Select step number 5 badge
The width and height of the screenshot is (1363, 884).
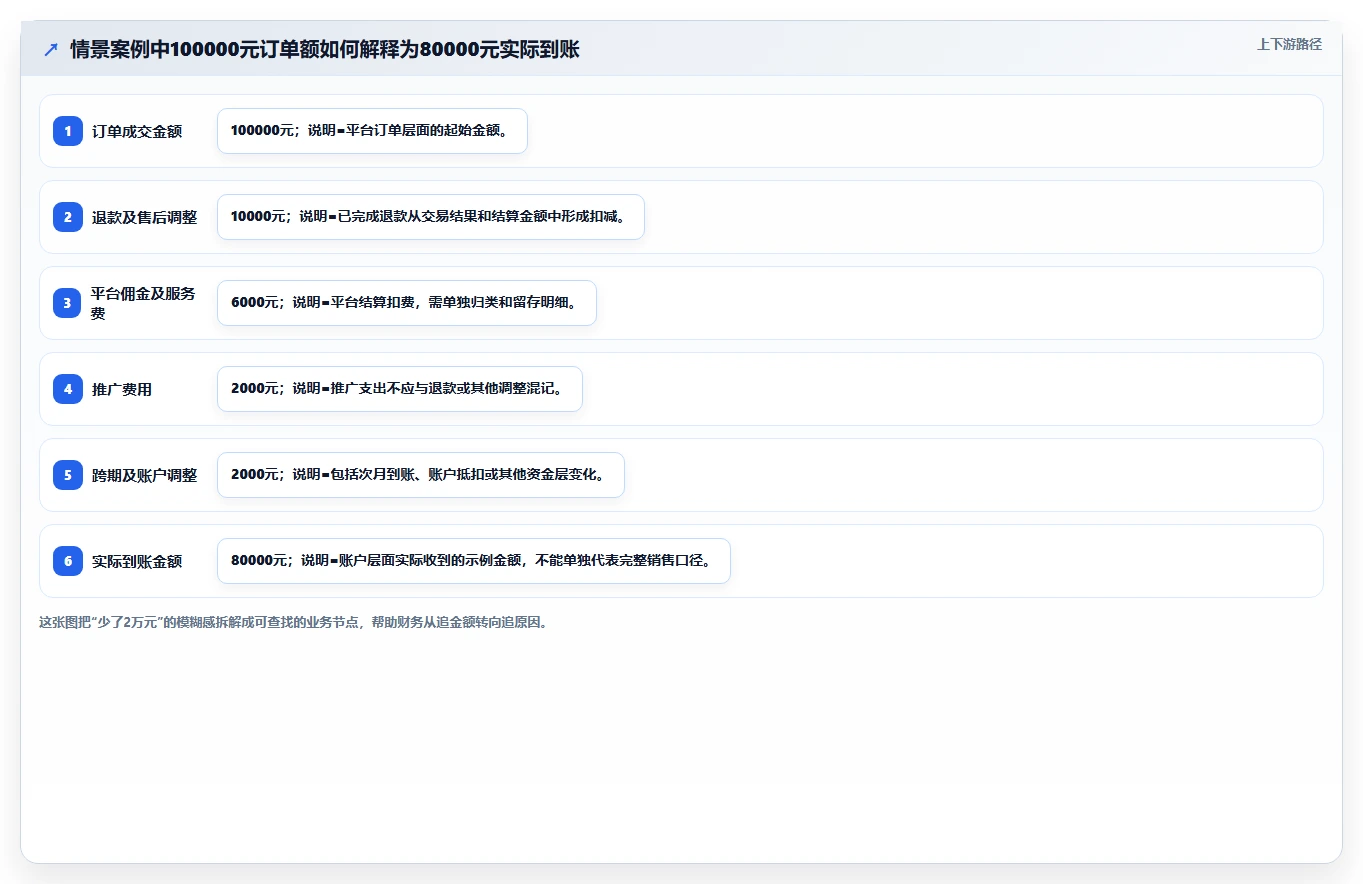tap(68, 475)
